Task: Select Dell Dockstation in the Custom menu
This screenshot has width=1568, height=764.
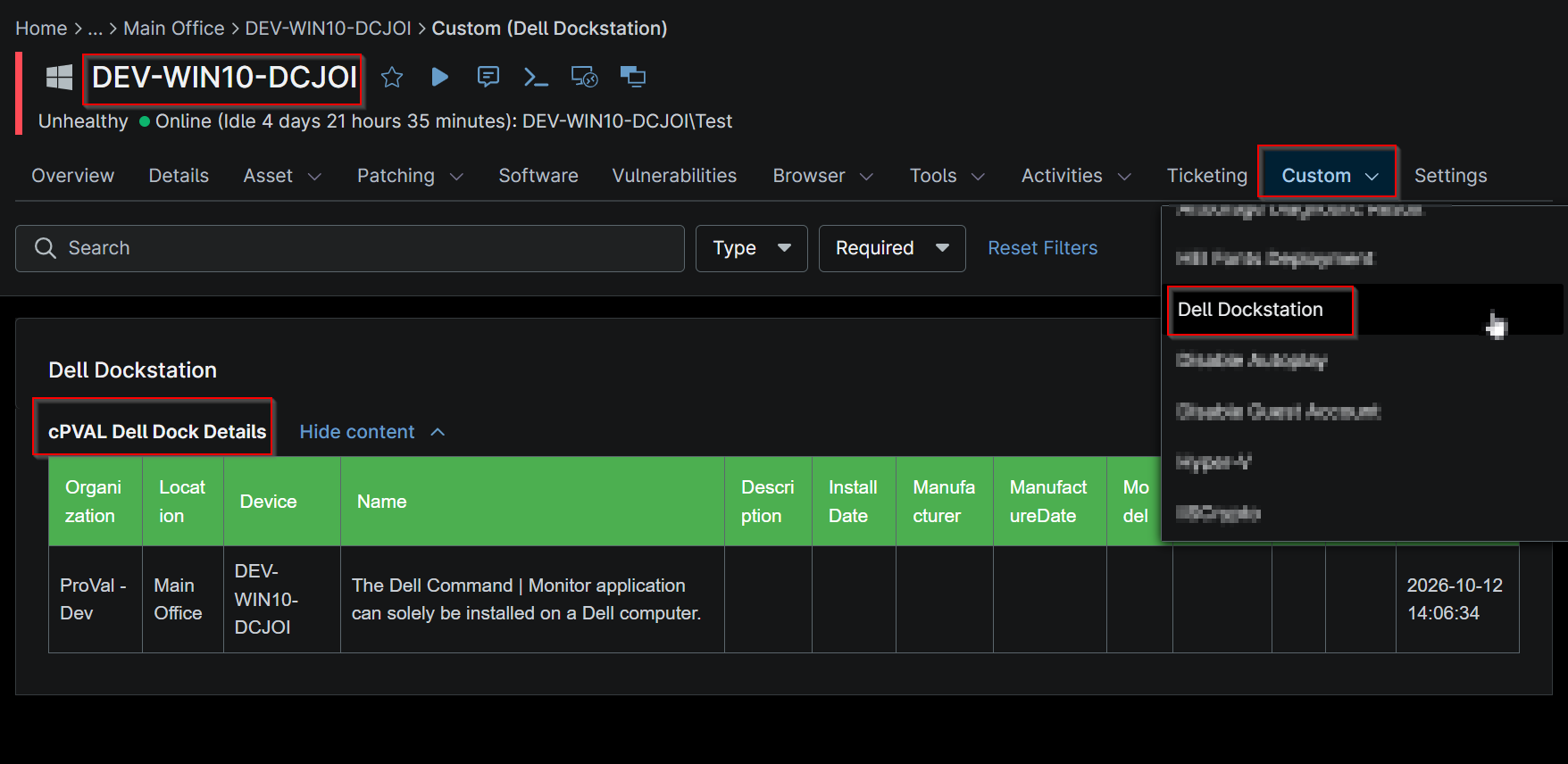Action: tap(1250, 310)
